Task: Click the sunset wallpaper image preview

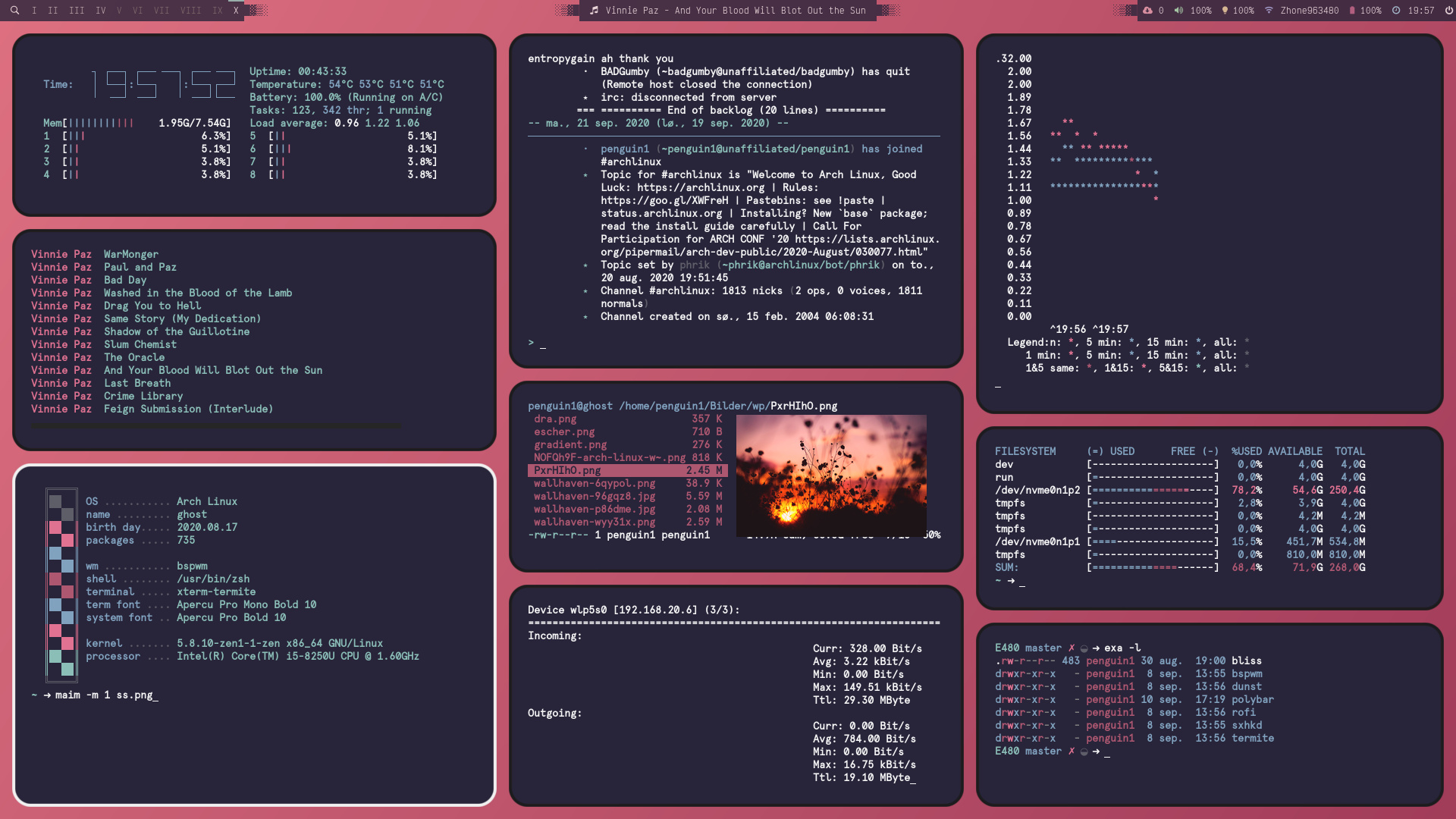Action: point(831,475)
